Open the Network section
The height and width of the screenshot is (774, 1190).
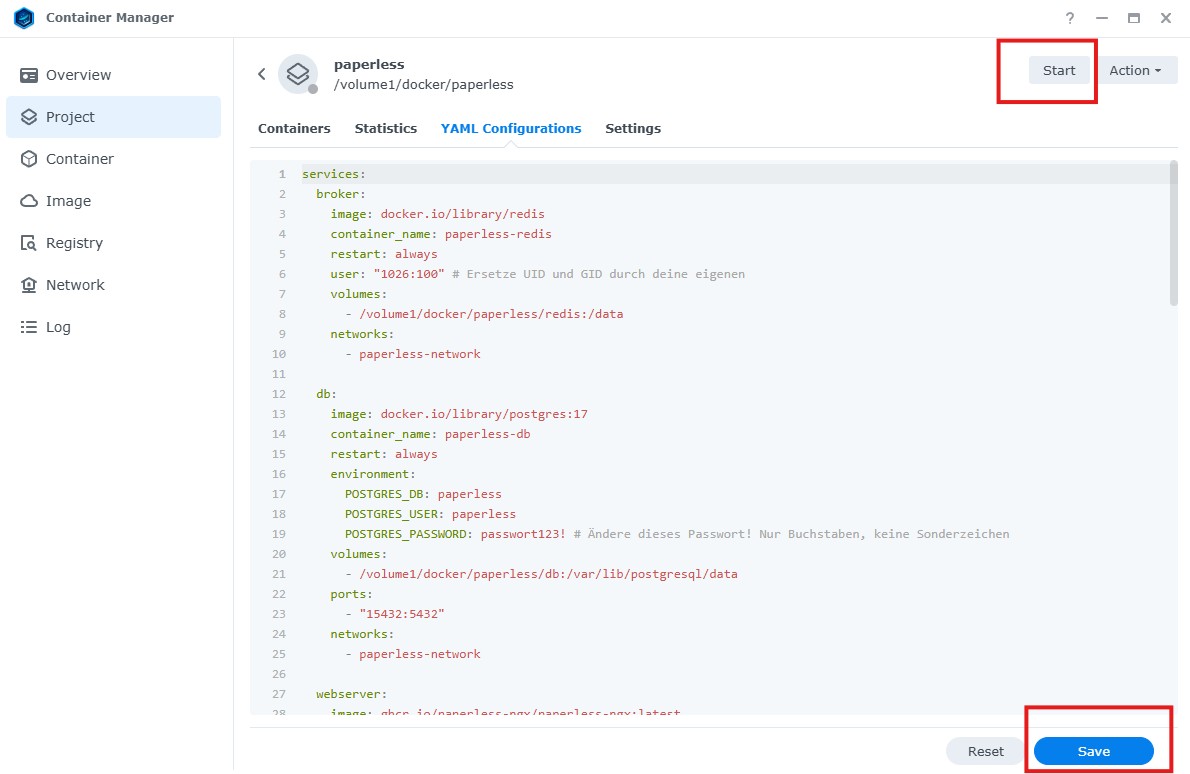(75, 284)
